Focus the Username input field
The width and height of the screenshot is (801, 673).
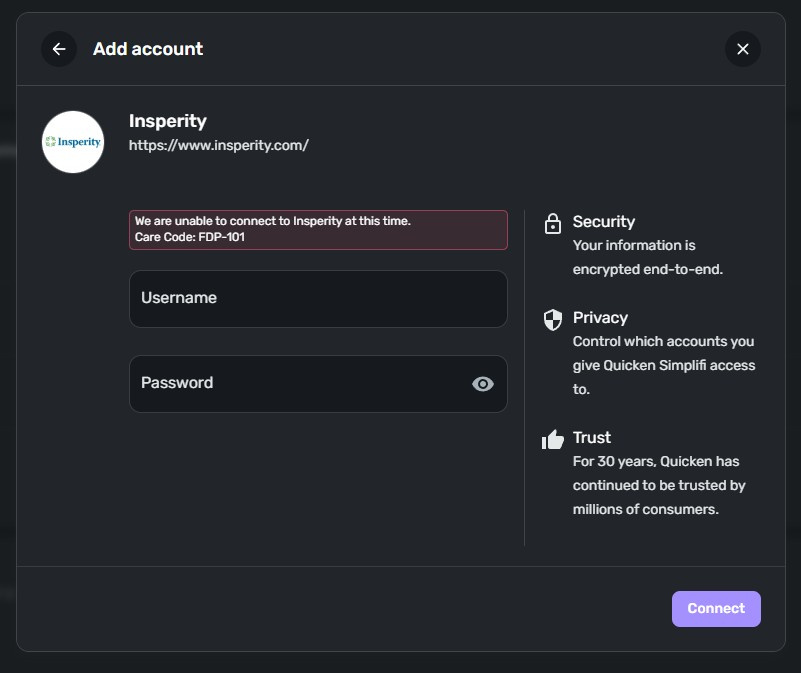(318, 298)
